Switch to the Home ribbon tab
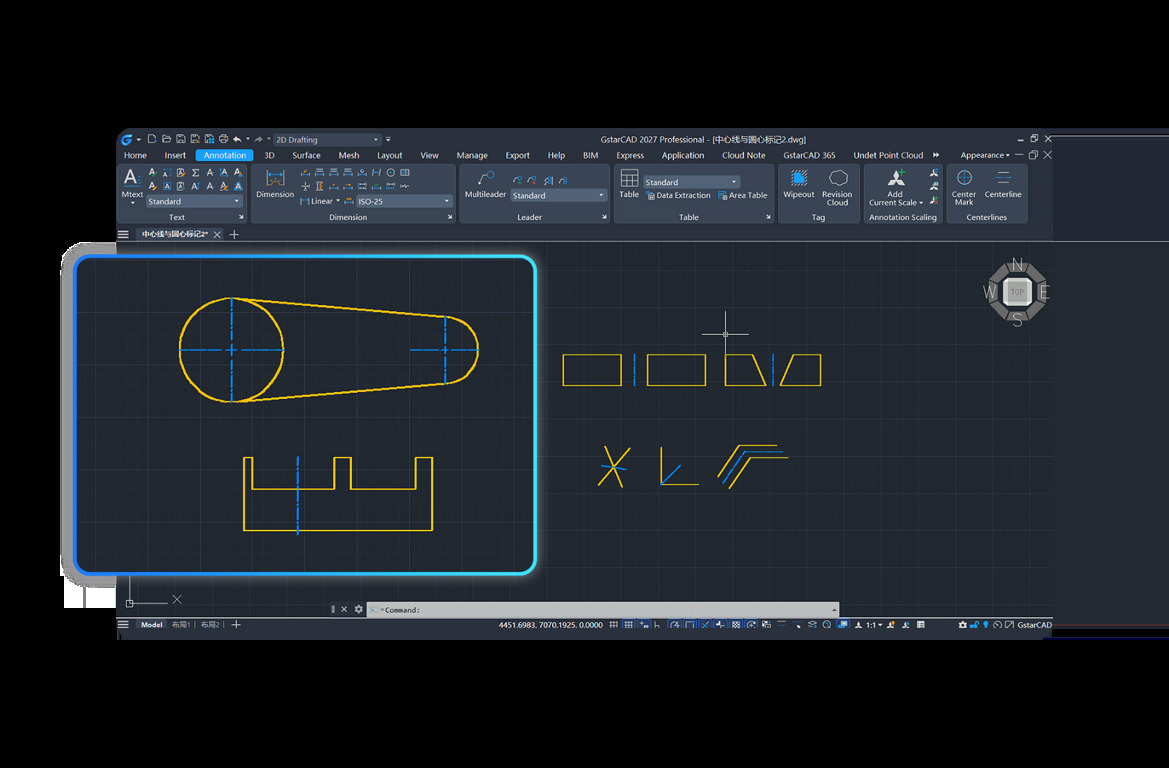Screen dimensions: 1169x768 [x=135, y=155]
